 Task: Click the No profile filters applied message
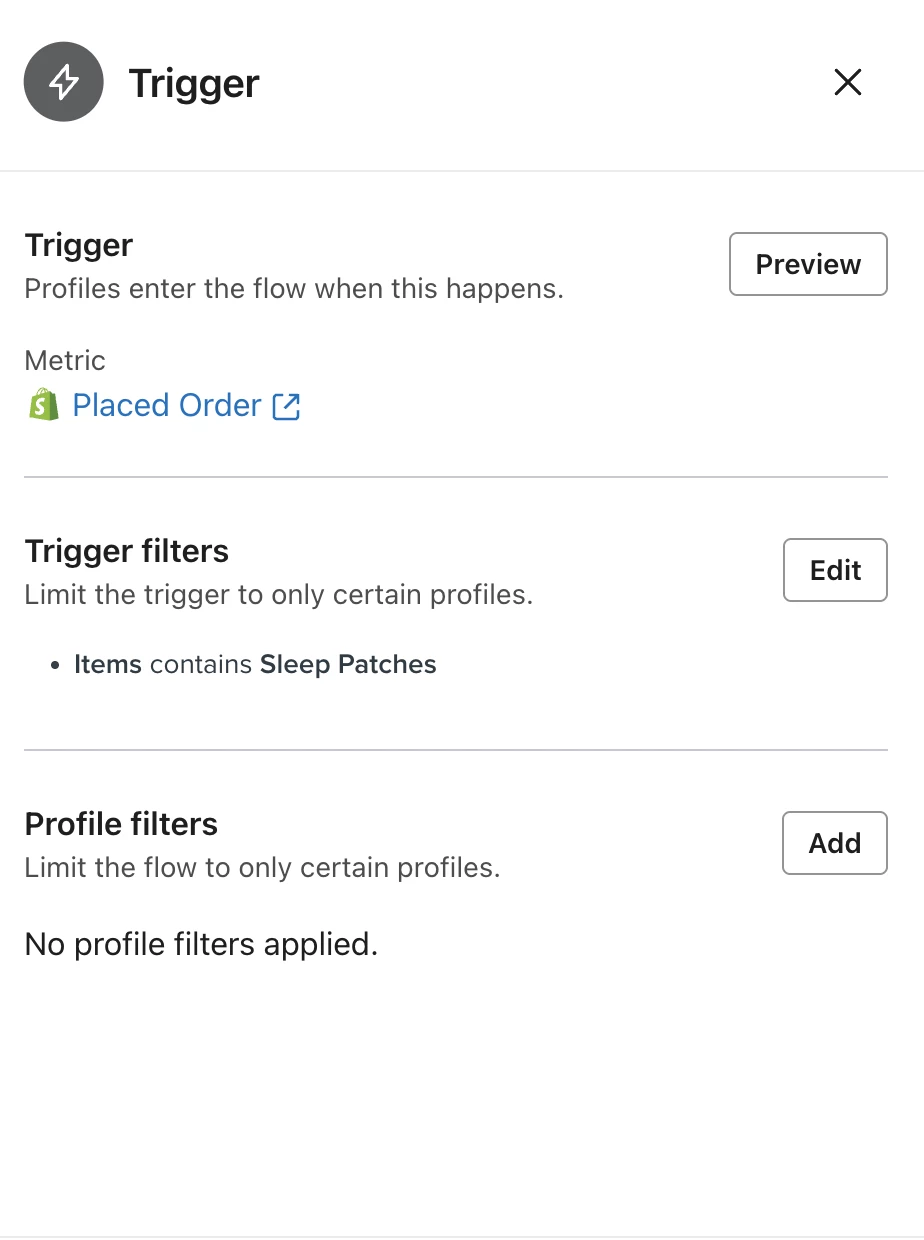(x=201, y=944)
